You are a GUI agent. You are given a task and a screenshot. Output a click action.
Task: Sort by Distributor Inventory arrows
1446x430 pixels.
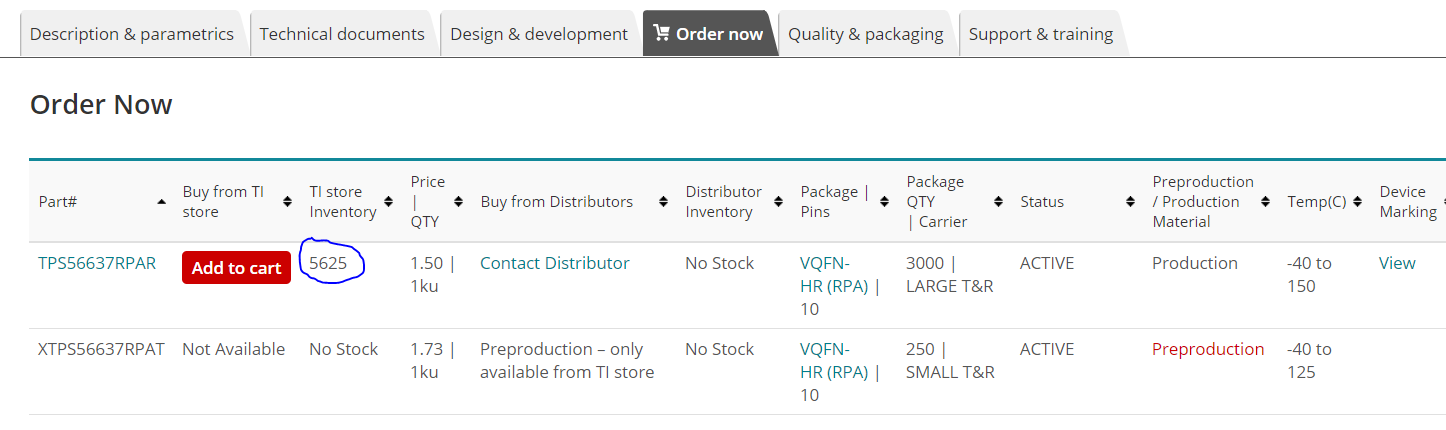(x=778, y=202)
